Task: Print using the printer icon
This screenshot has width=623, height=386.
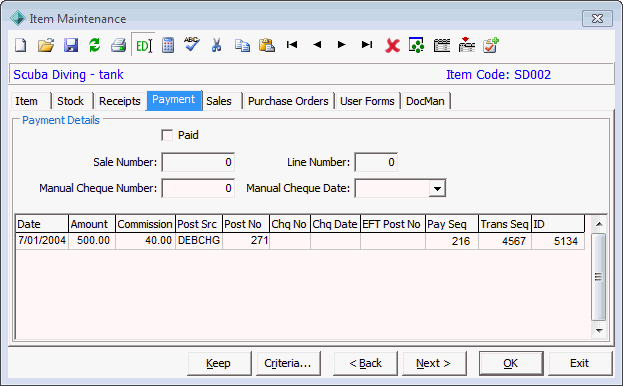Action: click(x=118, y=45)
